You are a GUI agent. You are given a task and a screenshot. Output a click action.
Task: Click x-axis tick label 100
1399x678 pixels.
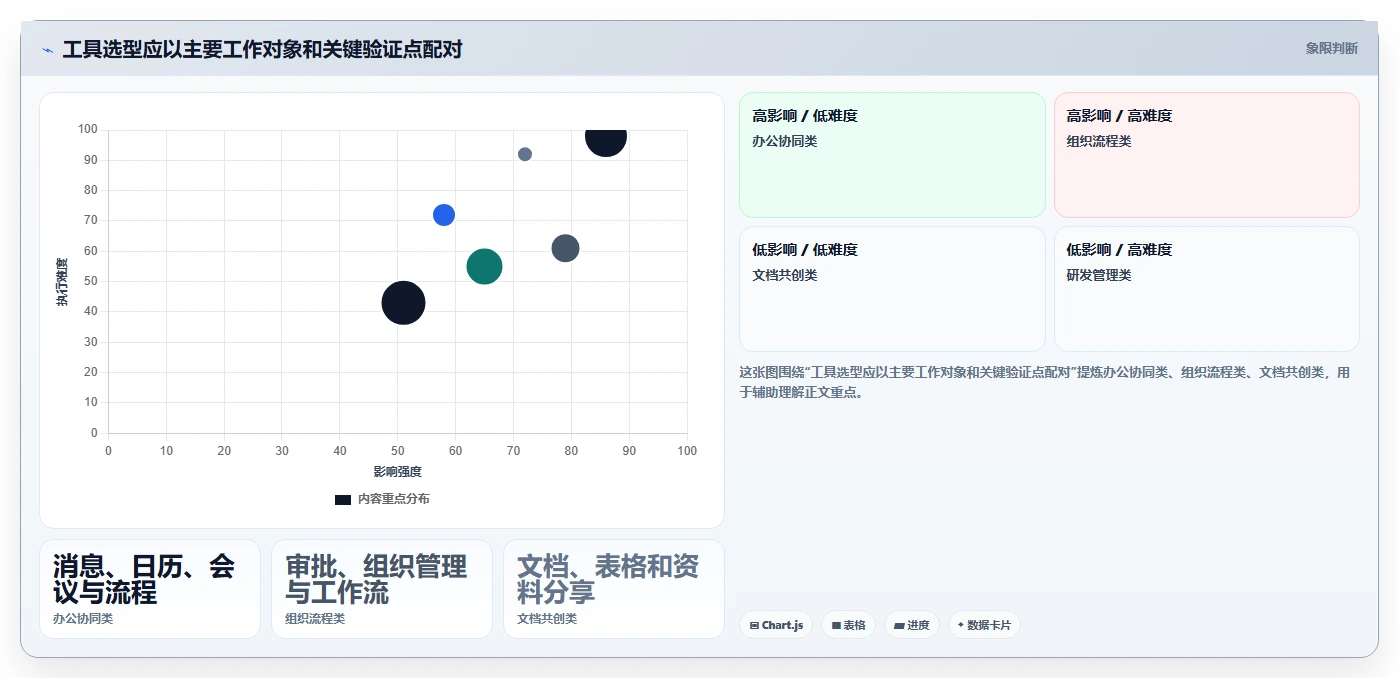tap(687, 451)
